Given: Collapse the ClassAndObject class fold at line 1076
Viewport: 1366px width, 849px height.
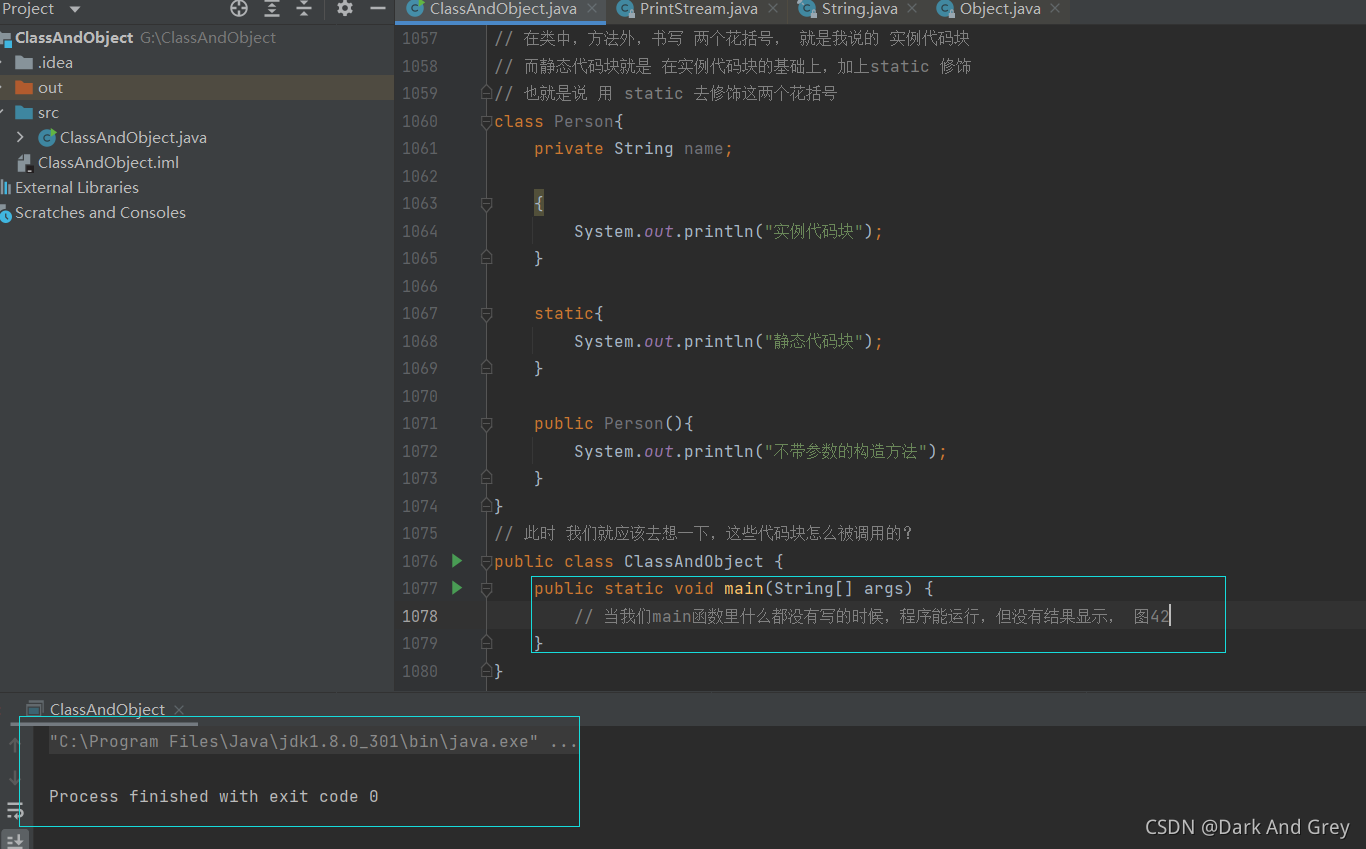Looking at the screenshot, I should click(487, 561).
